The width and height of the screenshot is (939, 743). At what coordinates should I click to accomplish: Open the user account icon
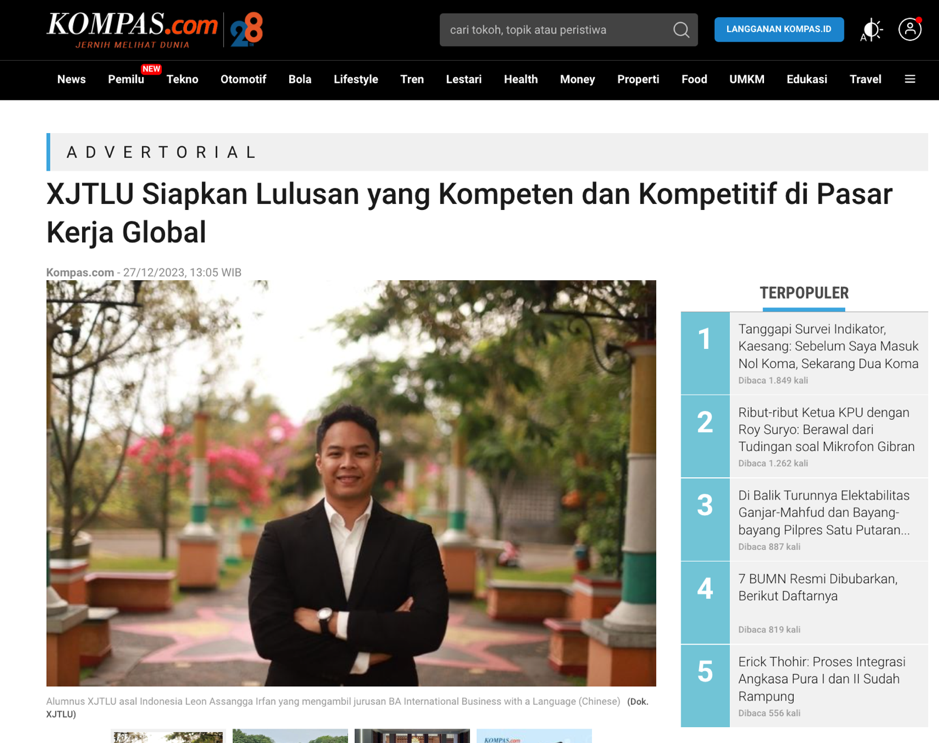[x=910, y=29]
